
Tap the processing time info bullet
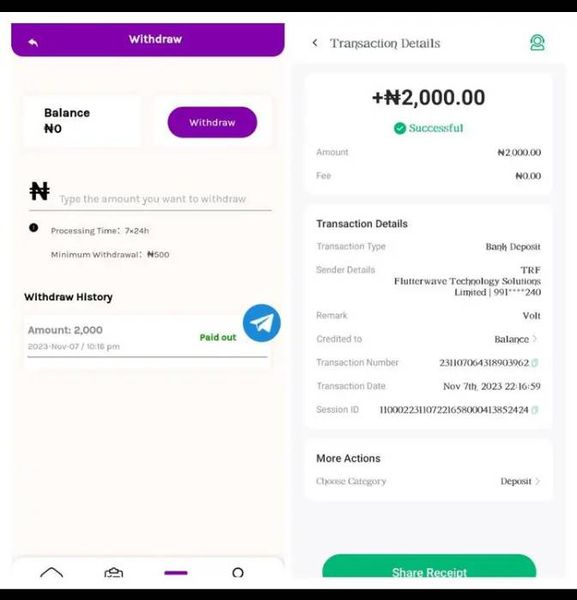tap(34, 228)
